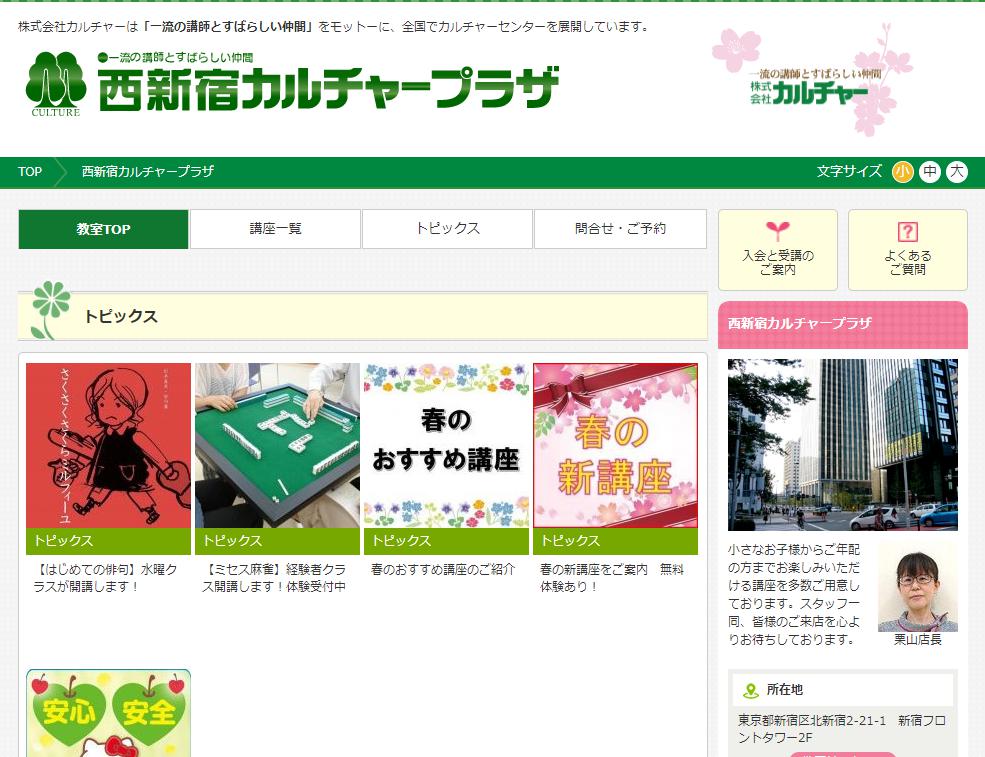Go to 問合せ・ご予約 tab

pyautogui.click(x=620, y=229)
